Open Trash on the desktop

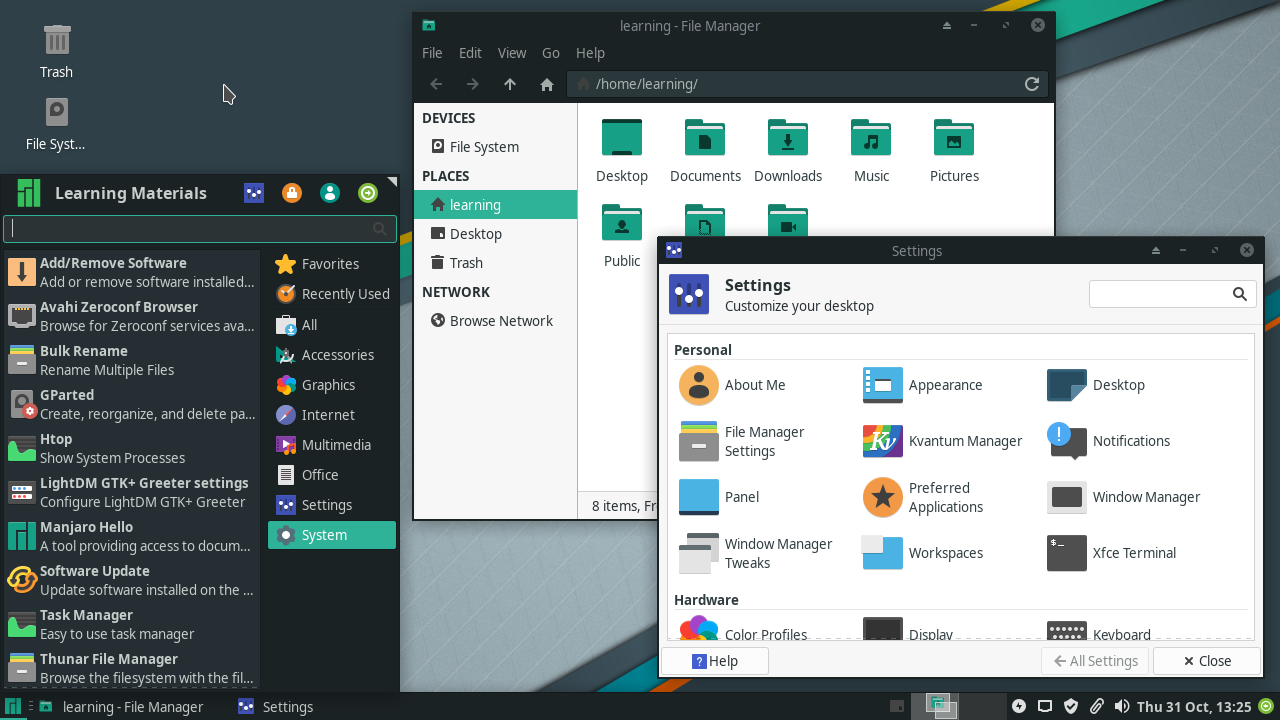(56, 52)
